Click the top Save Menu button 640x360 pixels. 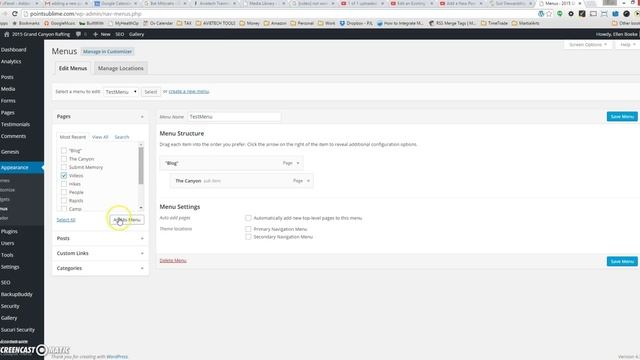point(622,117)
